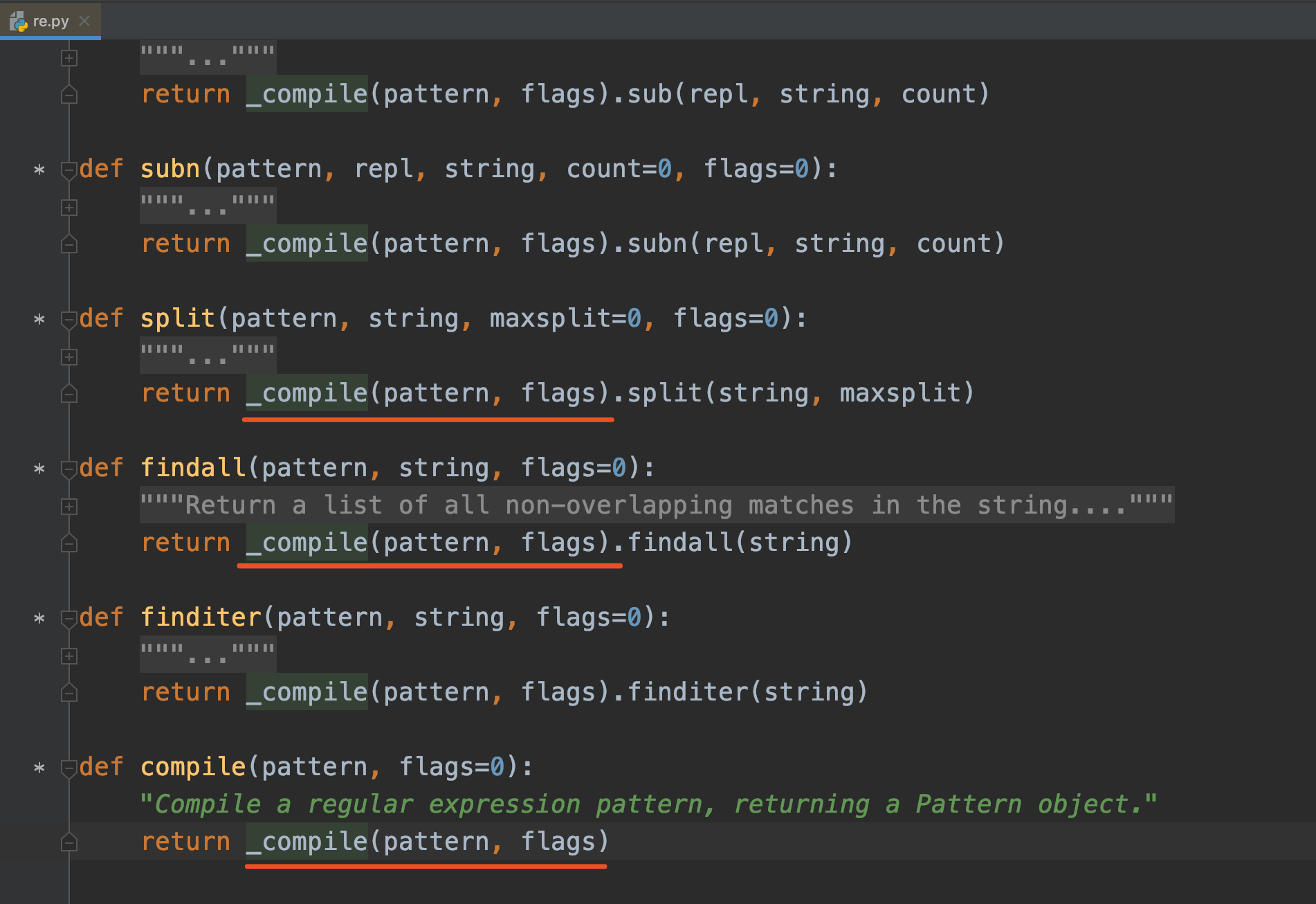
Task: Click the asterisk gutter marker beside def findall
Action: point(39,469)
